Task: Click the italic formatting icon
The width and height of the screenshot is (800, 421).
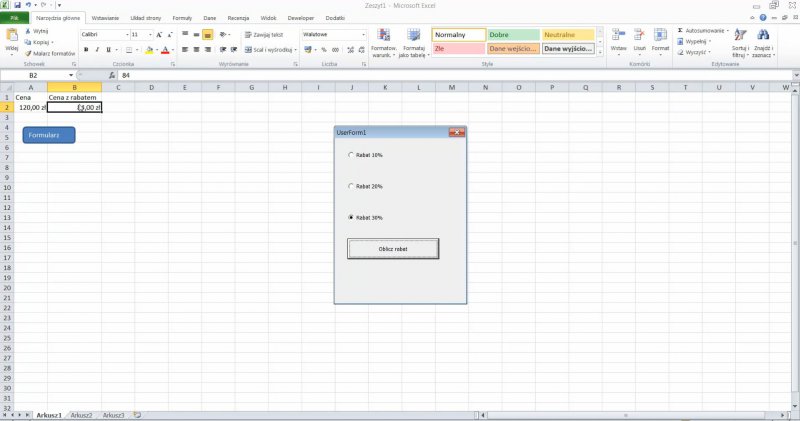Action: pyautogui.click(x=98, y=49)
